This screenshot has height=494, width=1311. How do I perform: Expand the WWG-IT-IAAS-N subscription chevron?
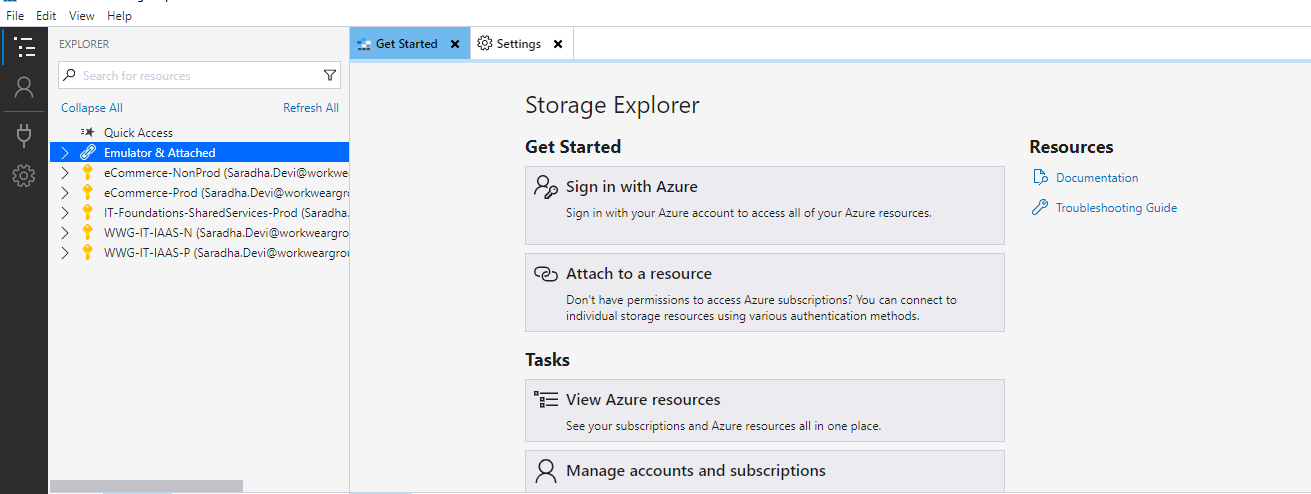pos(64,232)
